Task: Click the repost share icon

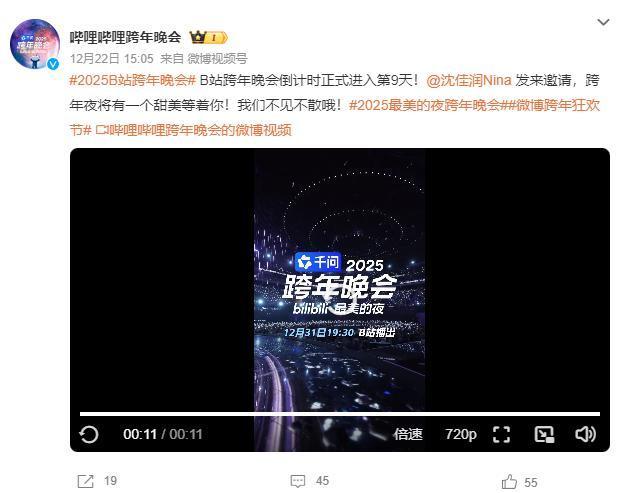Action: [x=85, y=481]
